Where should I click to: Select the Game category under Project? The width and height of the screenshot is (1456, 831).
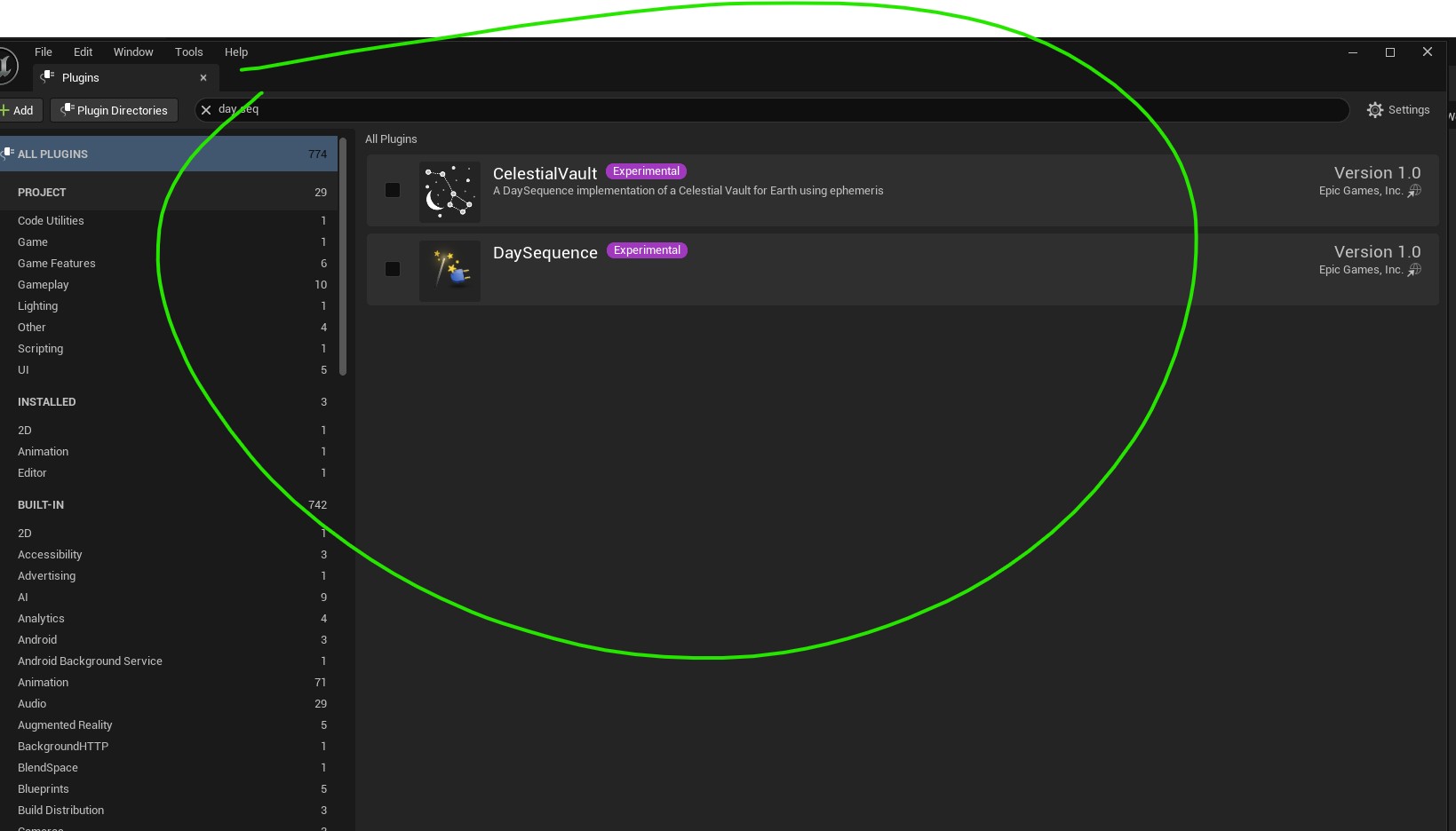pyautogui.click(x=169, y=242)
